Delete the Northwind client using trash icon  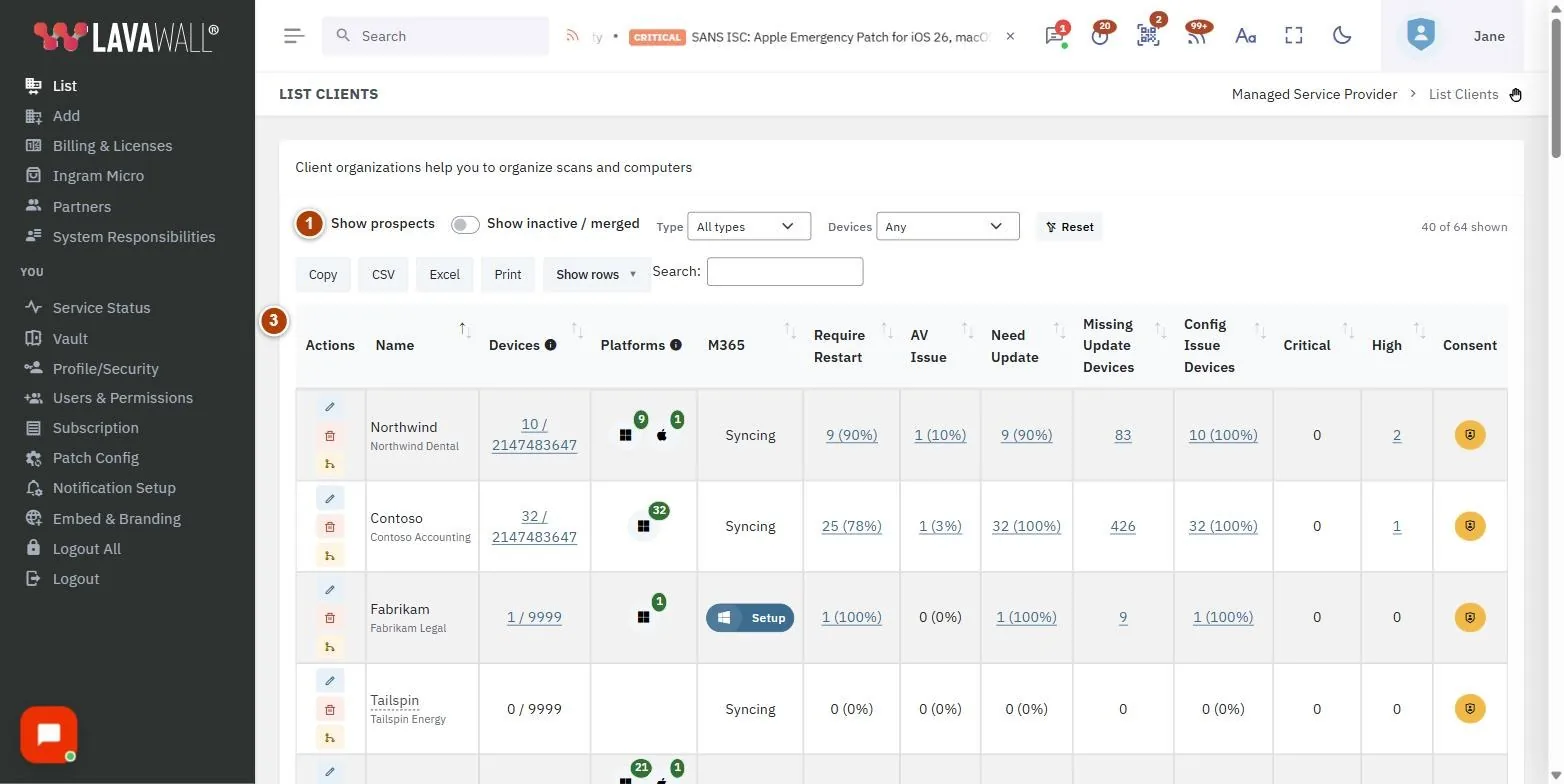coord(330,436)
